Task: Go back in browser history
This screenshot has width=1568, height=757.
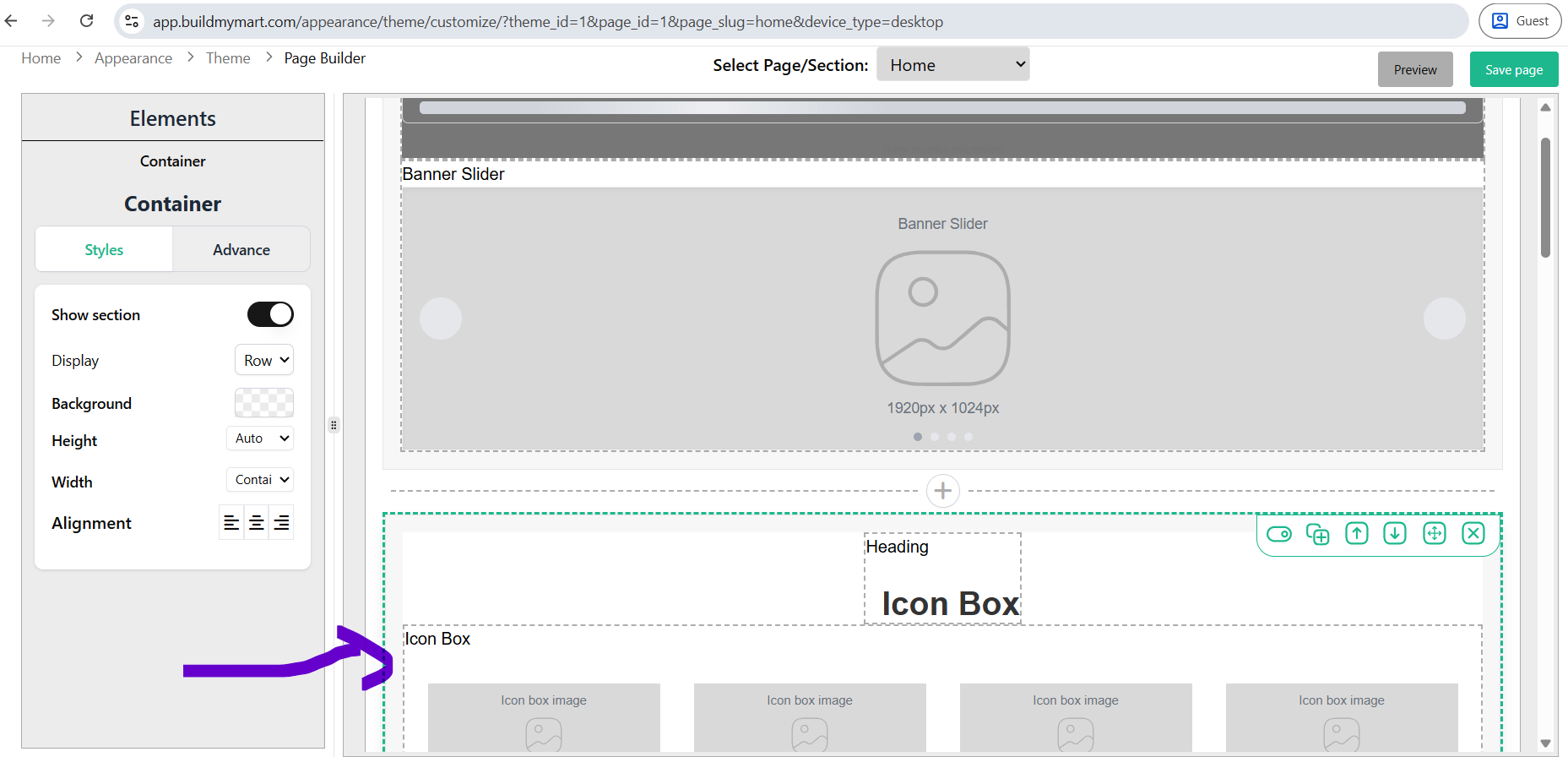Action: (x=11, y=21)
